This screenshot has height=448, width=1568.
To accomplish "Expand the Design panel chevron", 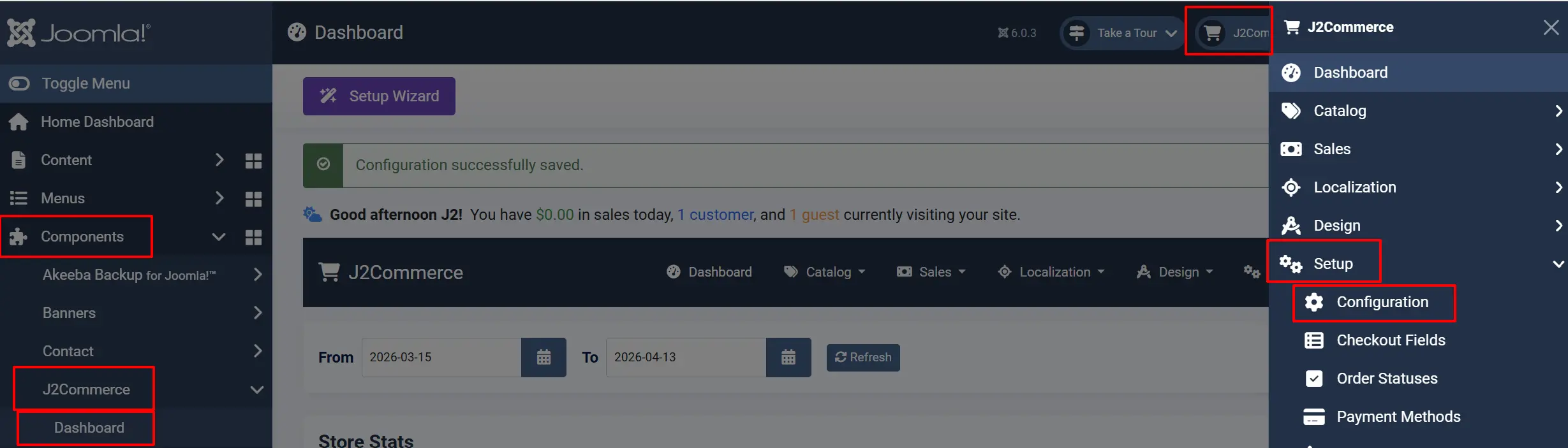I will [x=1558, y=226].
